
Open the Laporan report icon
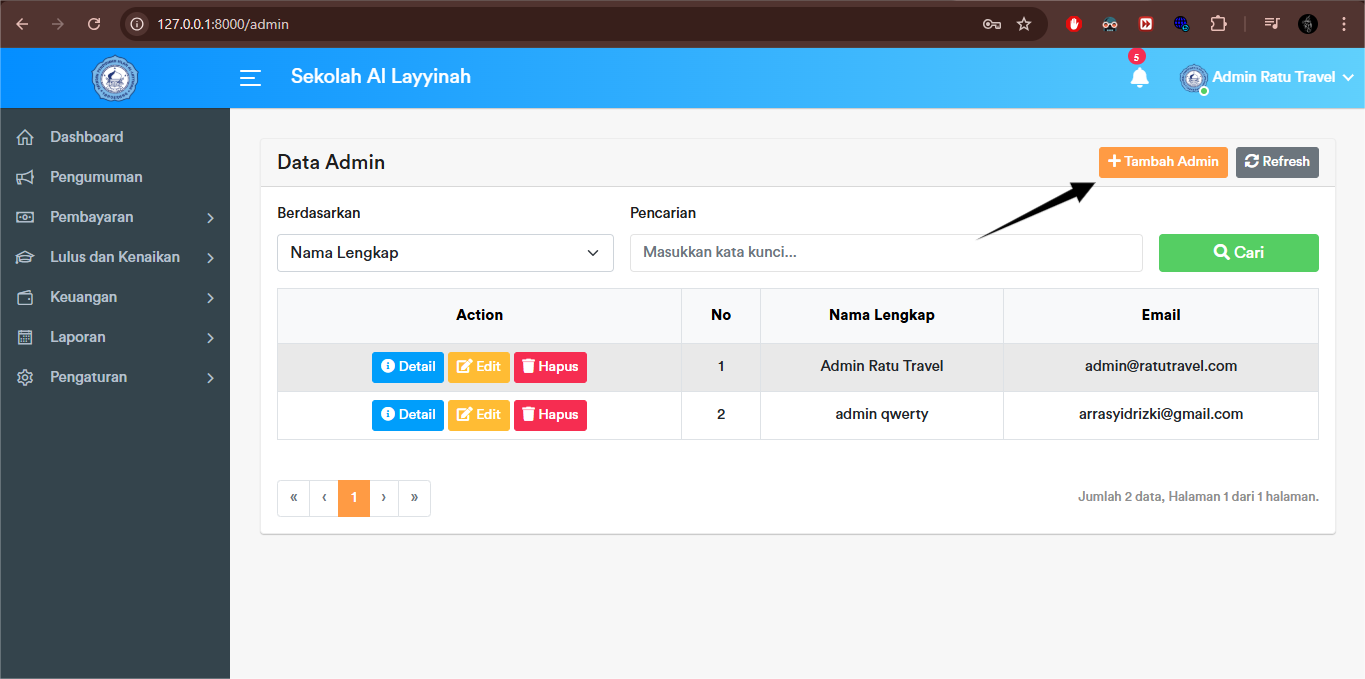(27, 336)
